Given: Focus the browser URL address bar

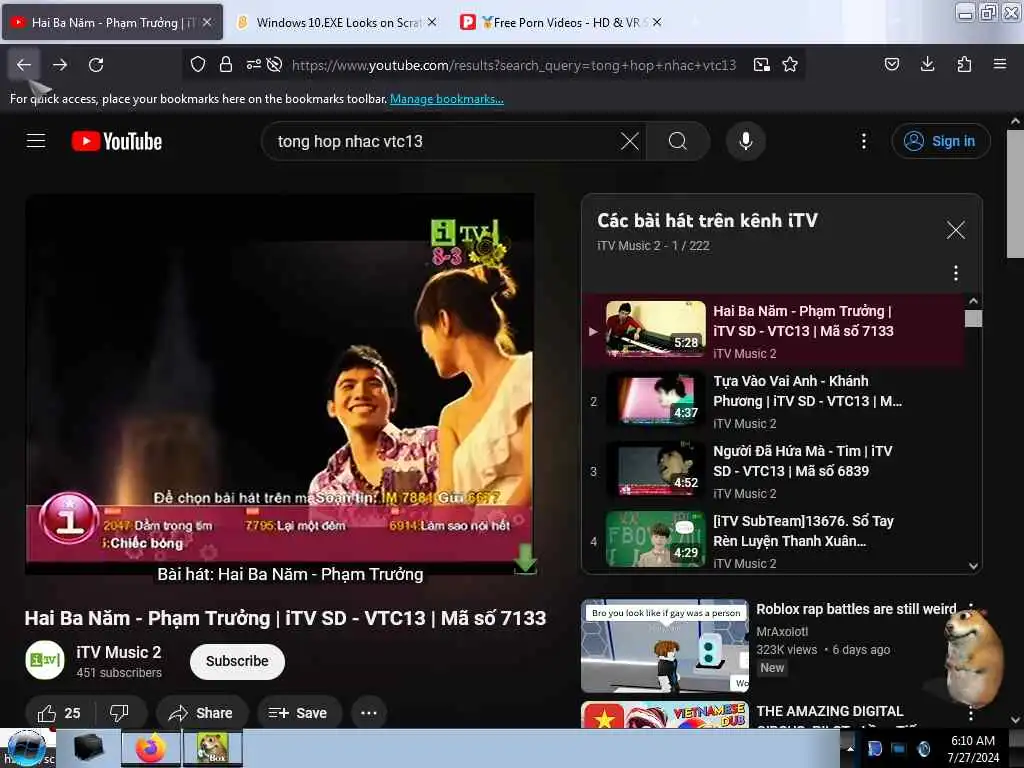Looking at the screenshot, I should coord(514,65).
